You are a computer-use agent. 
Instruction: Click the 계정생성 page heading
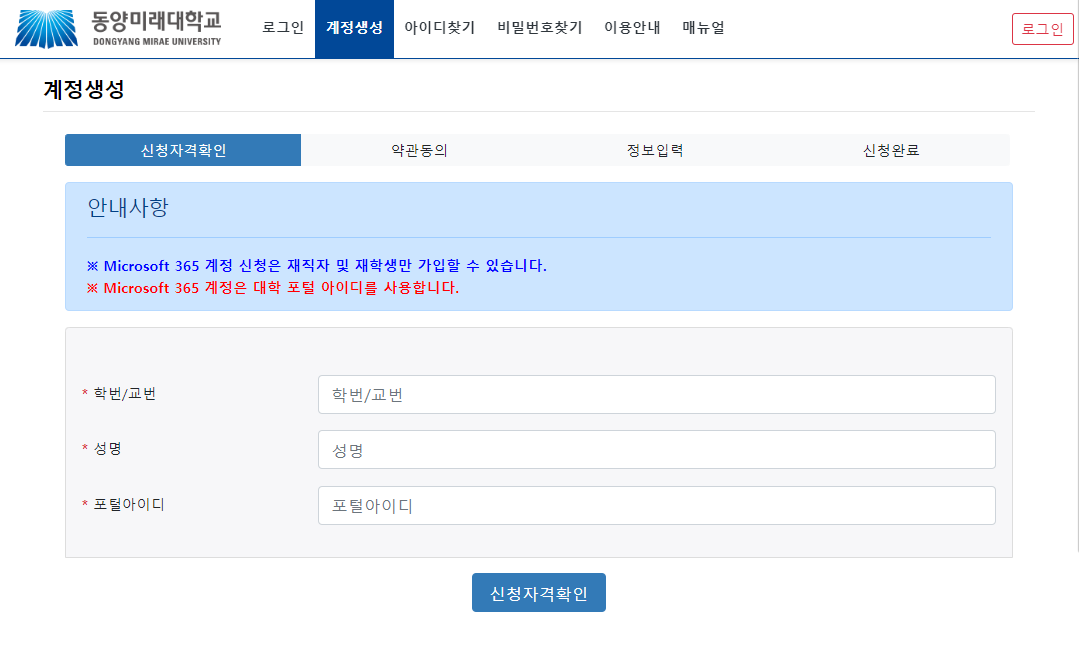click(84, 89)
